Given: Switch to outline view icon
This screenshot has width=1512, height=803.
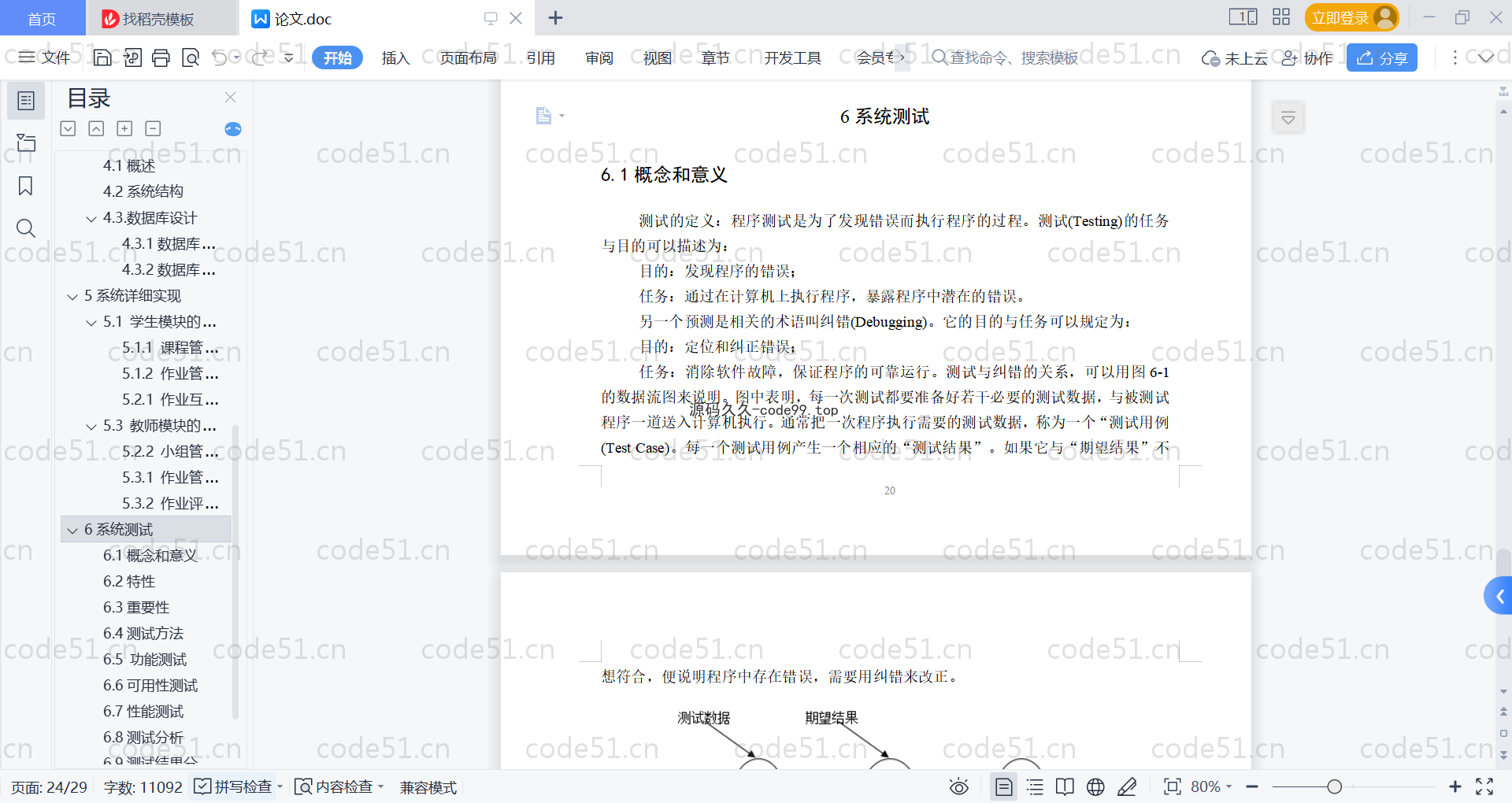Looking at the screenshot, I should pyautogui.click(x=1035, y=786).
